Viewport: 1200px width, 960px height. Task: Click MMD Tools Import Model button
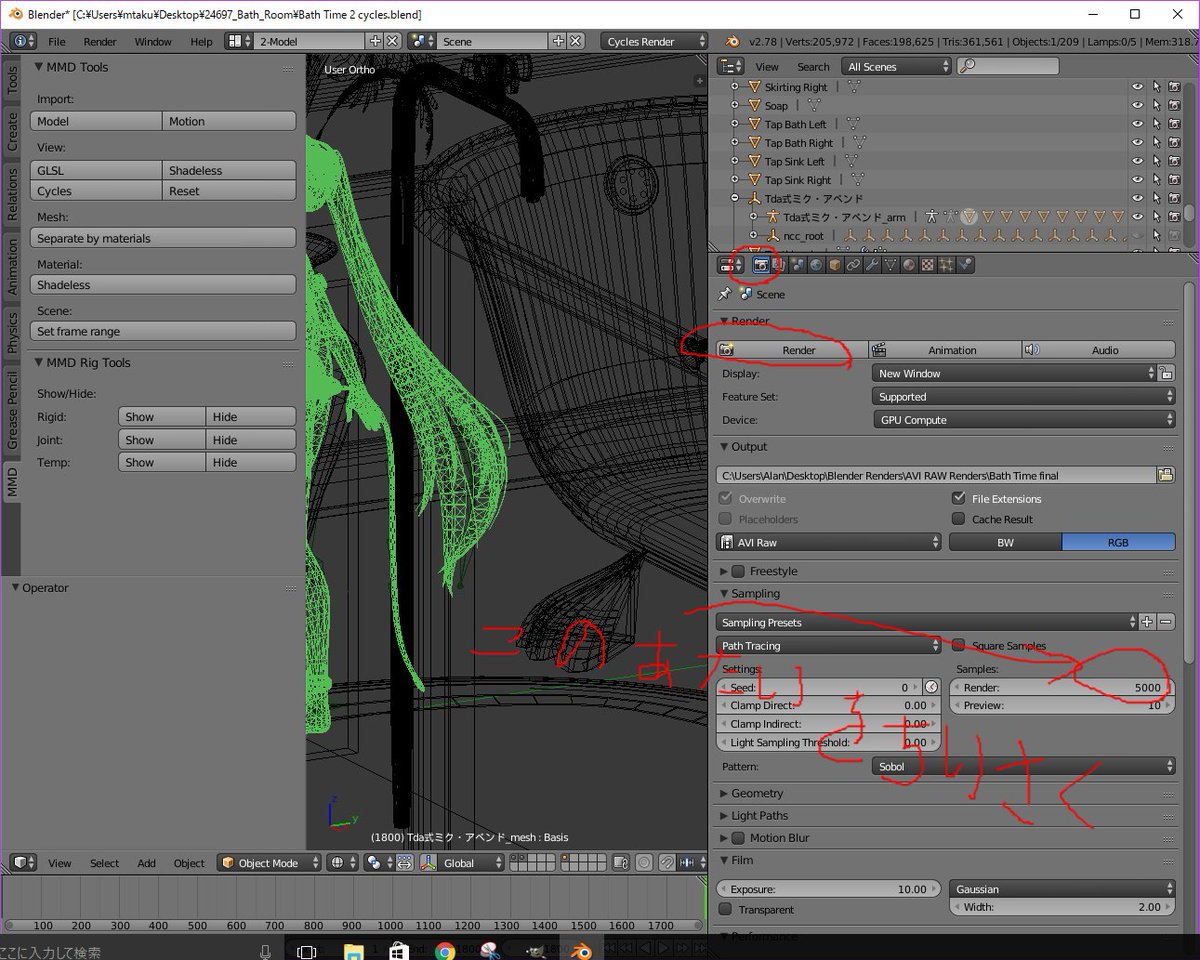point(96,121)
